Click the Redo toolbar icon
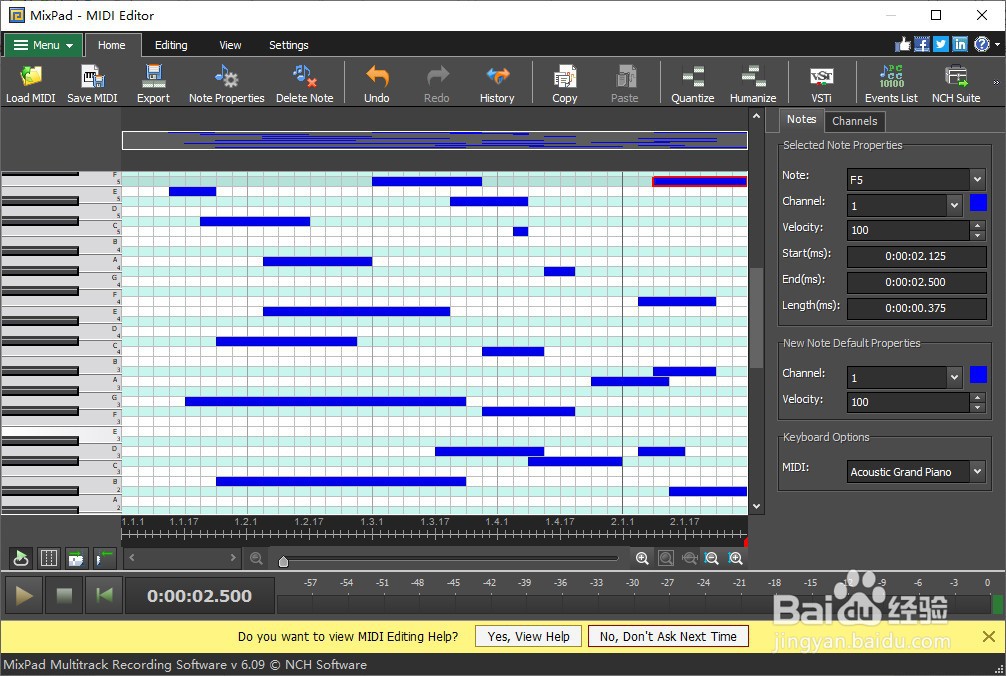The height and width of the screenshot is (676, 1006). click(x=437, y=83)
